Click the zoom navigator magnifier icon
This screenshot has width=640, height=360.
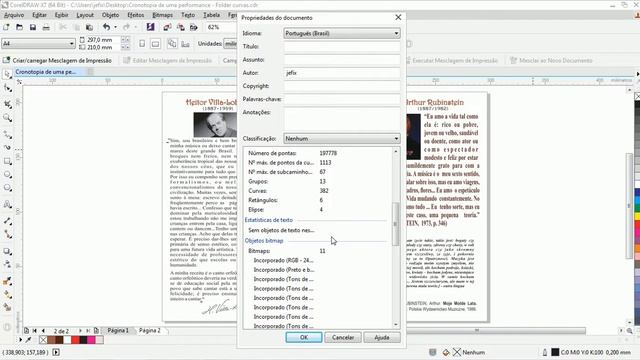(x=629, y=331)
